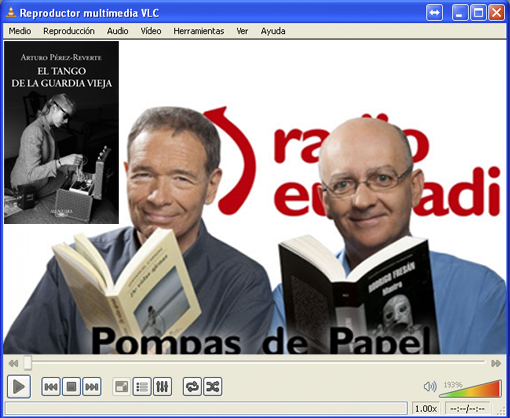Stop playback with the stop button
This screenshot has height=418, width=510.
[x=71, y=387]
